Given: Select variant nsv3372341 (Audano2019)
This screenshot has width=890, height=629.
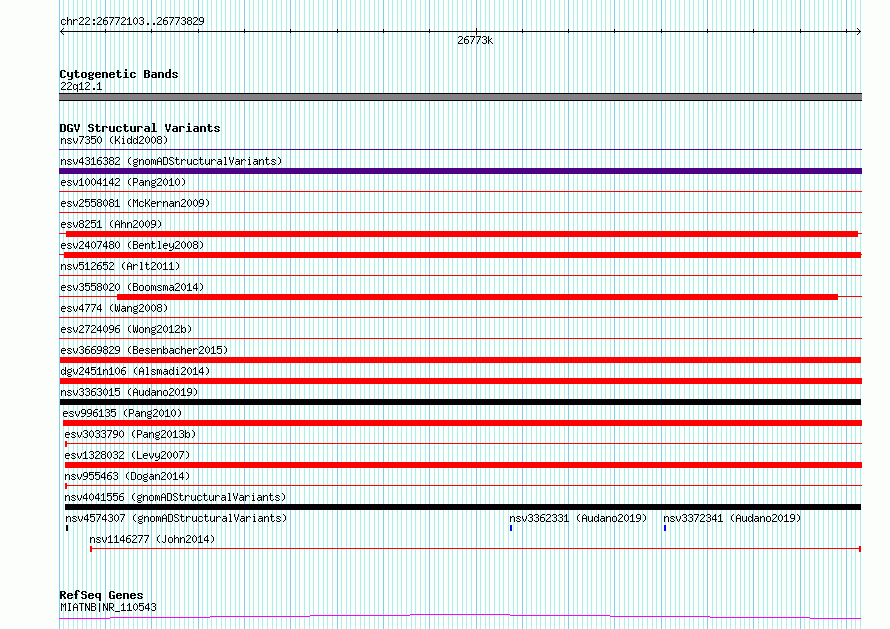Looking at the screenshot, I should click(x=732, y=518).
